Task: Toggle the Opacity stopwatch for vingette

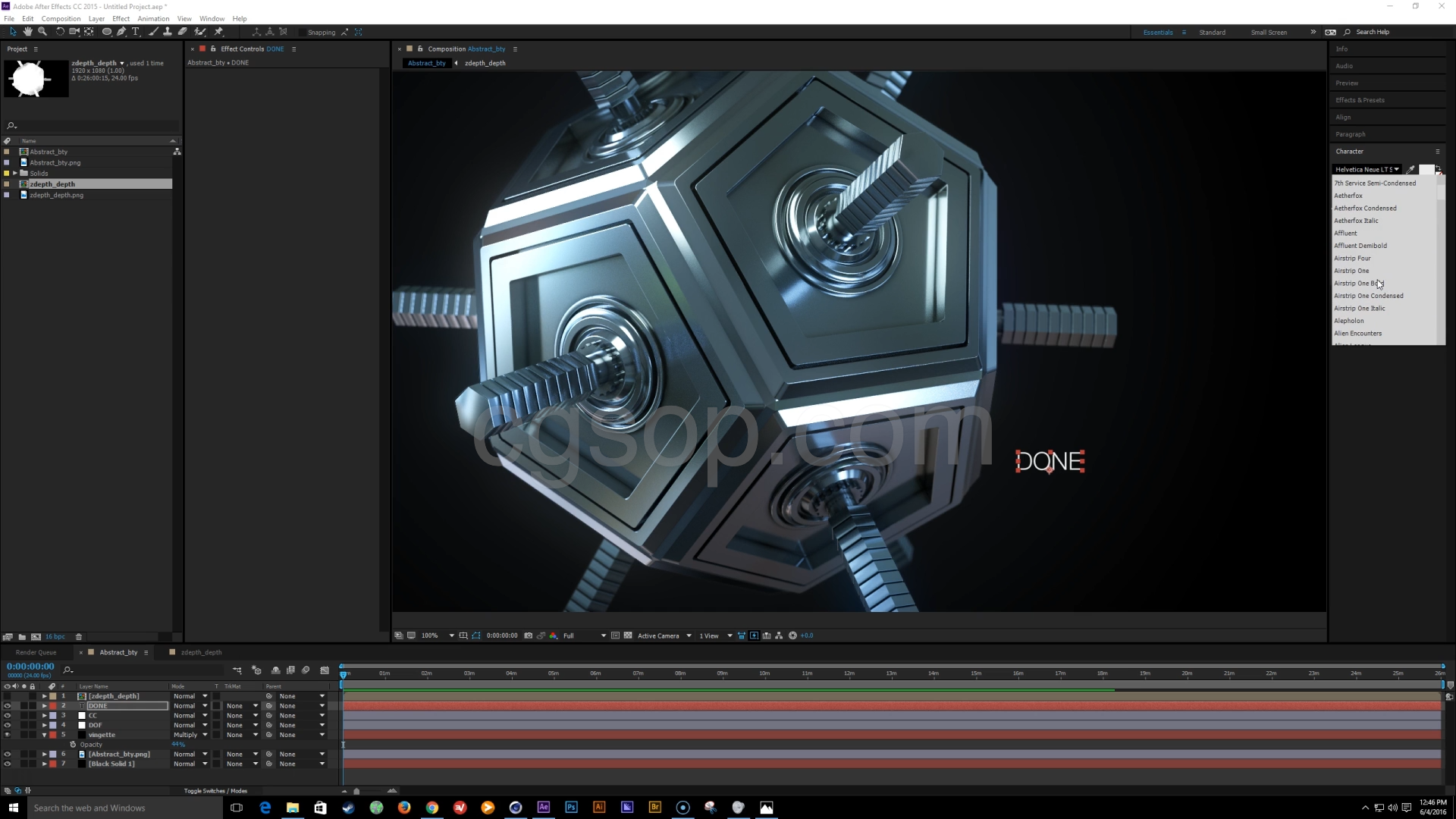Action: 73,745
